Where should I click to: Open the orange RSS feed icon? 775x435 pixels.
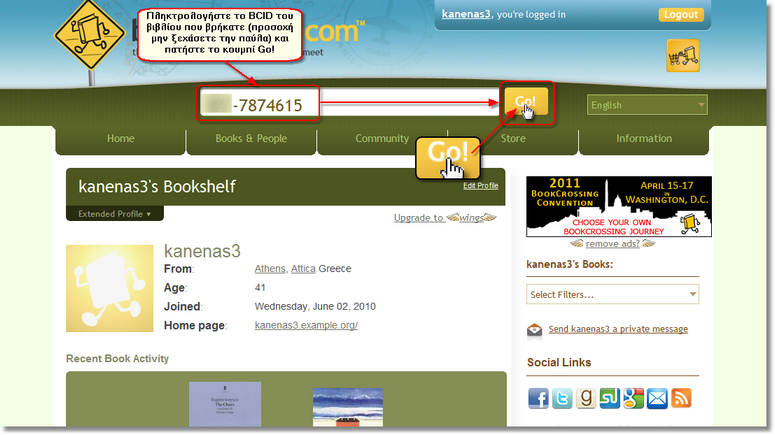pos(681,399)
